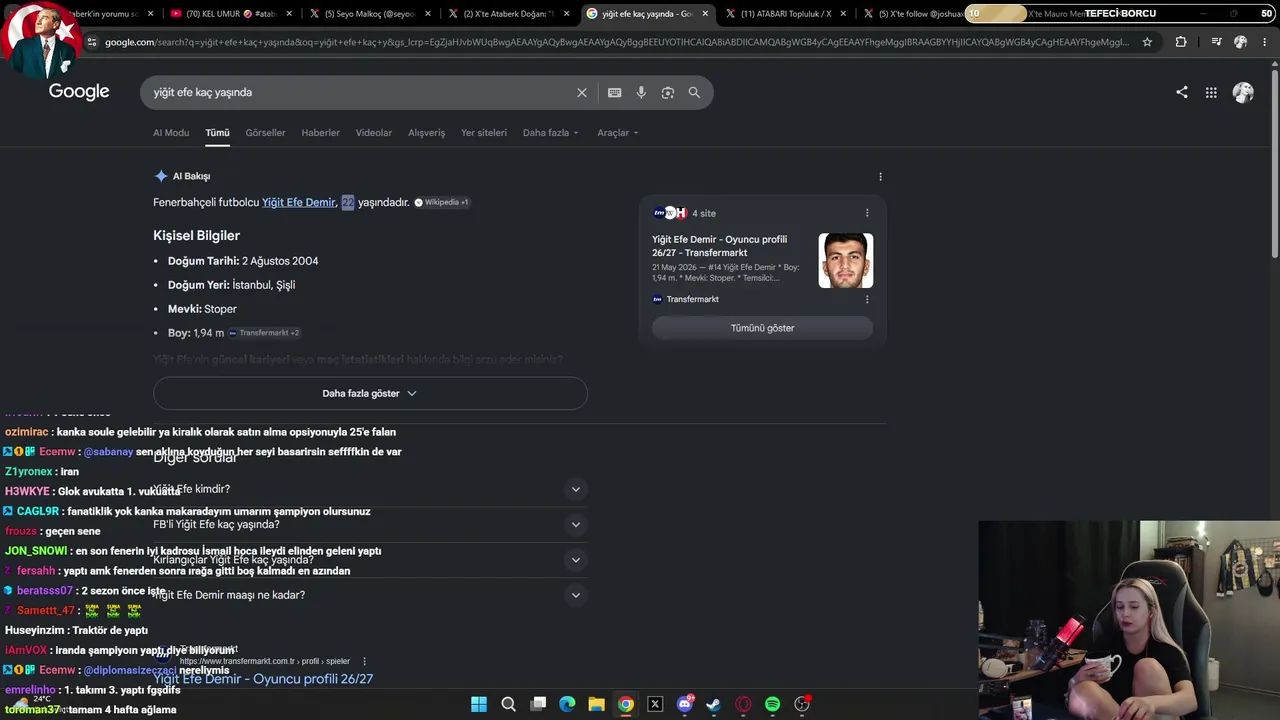Click the share icon in Google header
This screenshot has width=1280, height=720.
1182,92
